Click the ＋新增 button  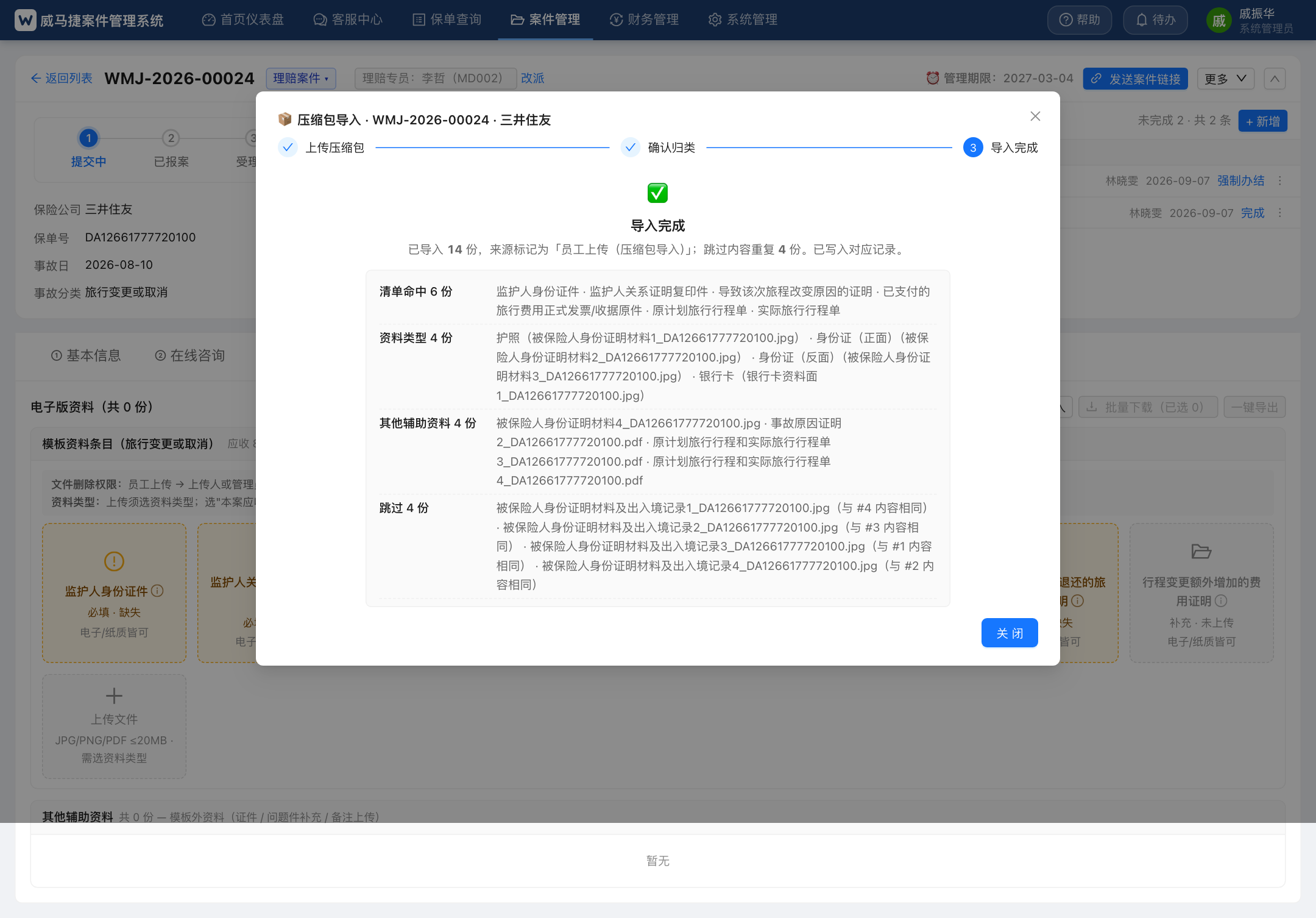point(1262,121)
